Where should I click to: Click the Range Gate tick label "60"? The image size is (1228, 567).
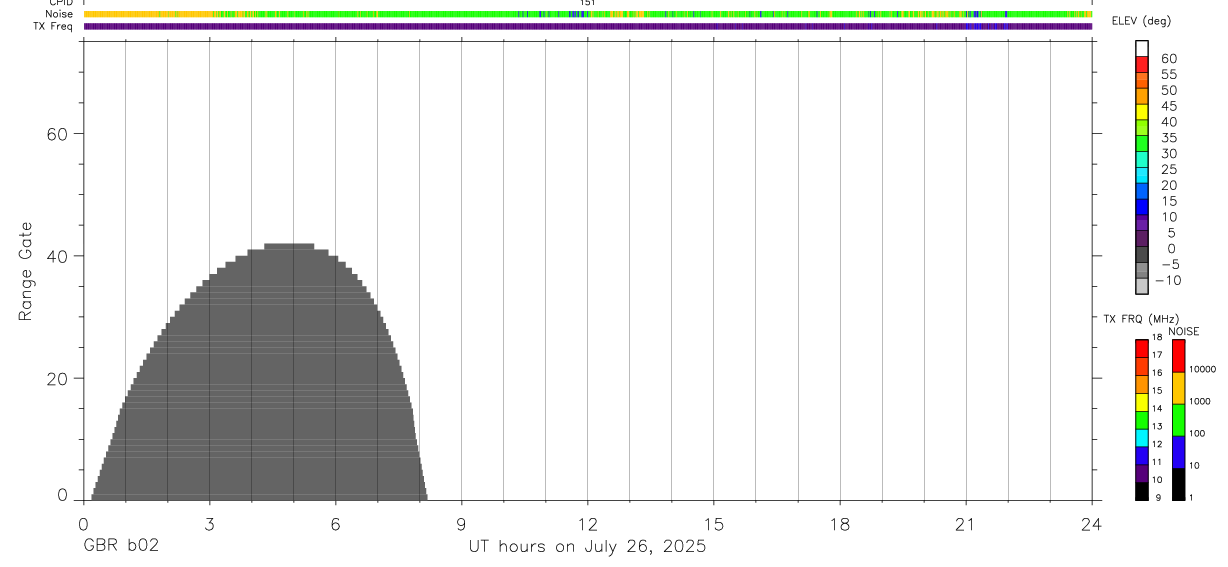pyautogui.click(x=56, y=134)
